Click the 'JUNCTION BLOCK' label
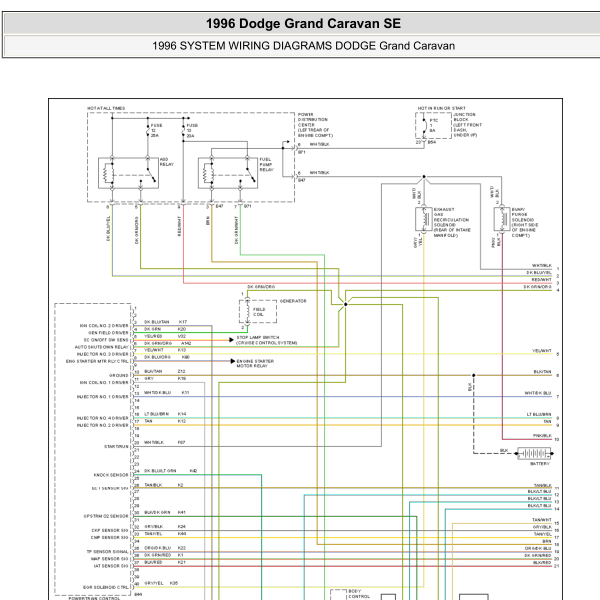Viewport: 600px width, 600px height. click(465, 117)
